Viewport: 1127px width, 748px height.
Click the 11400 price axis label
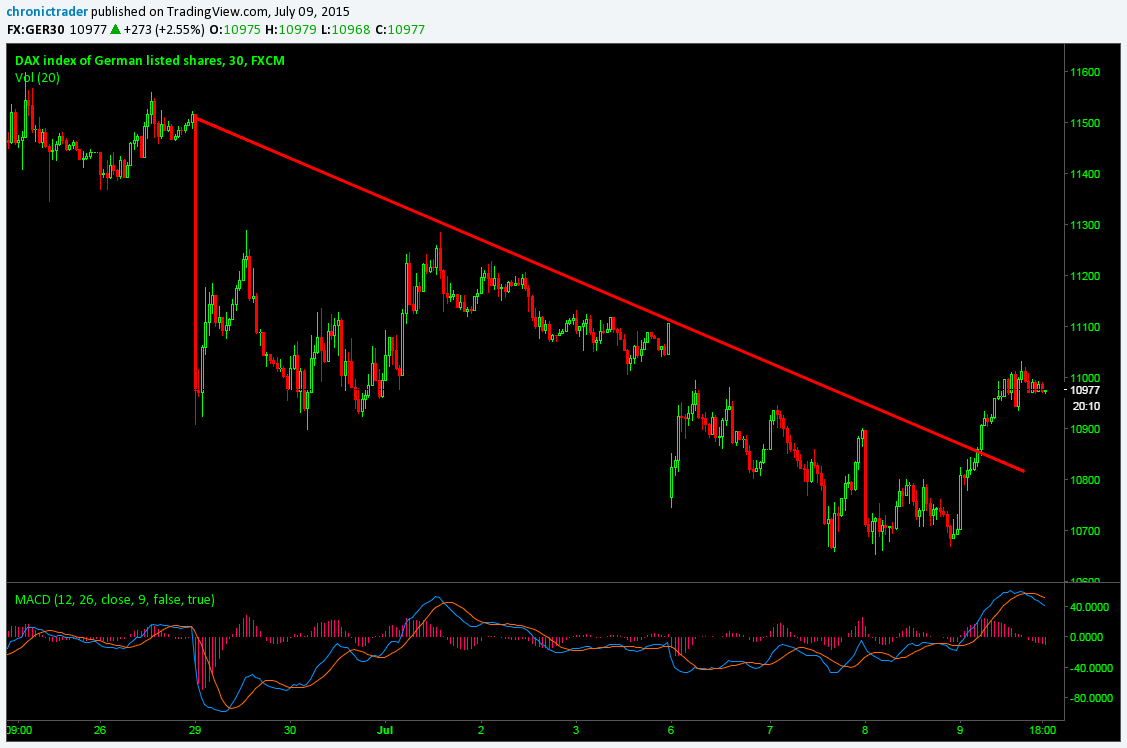coord(1085,174)
